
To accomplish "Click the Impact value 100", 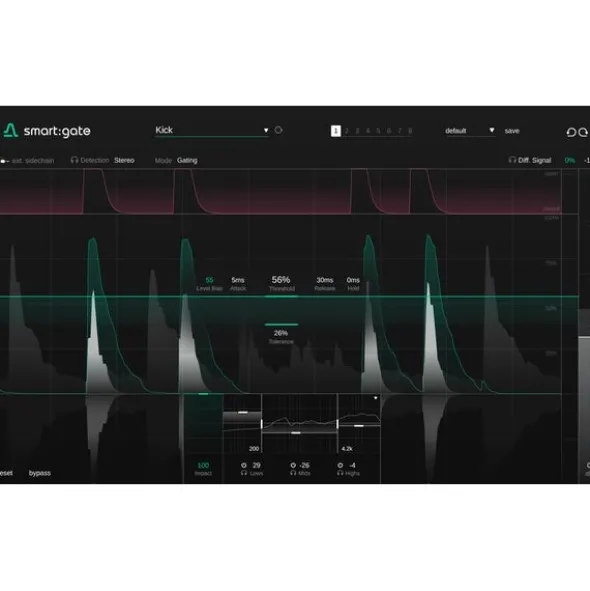I will coord(203,465).
